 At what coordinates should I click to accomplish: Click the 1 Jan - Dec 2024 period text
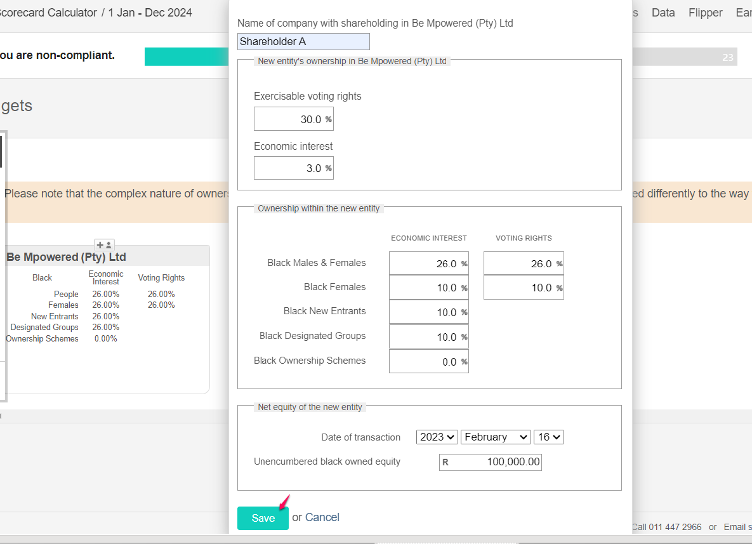click(150, 13)
